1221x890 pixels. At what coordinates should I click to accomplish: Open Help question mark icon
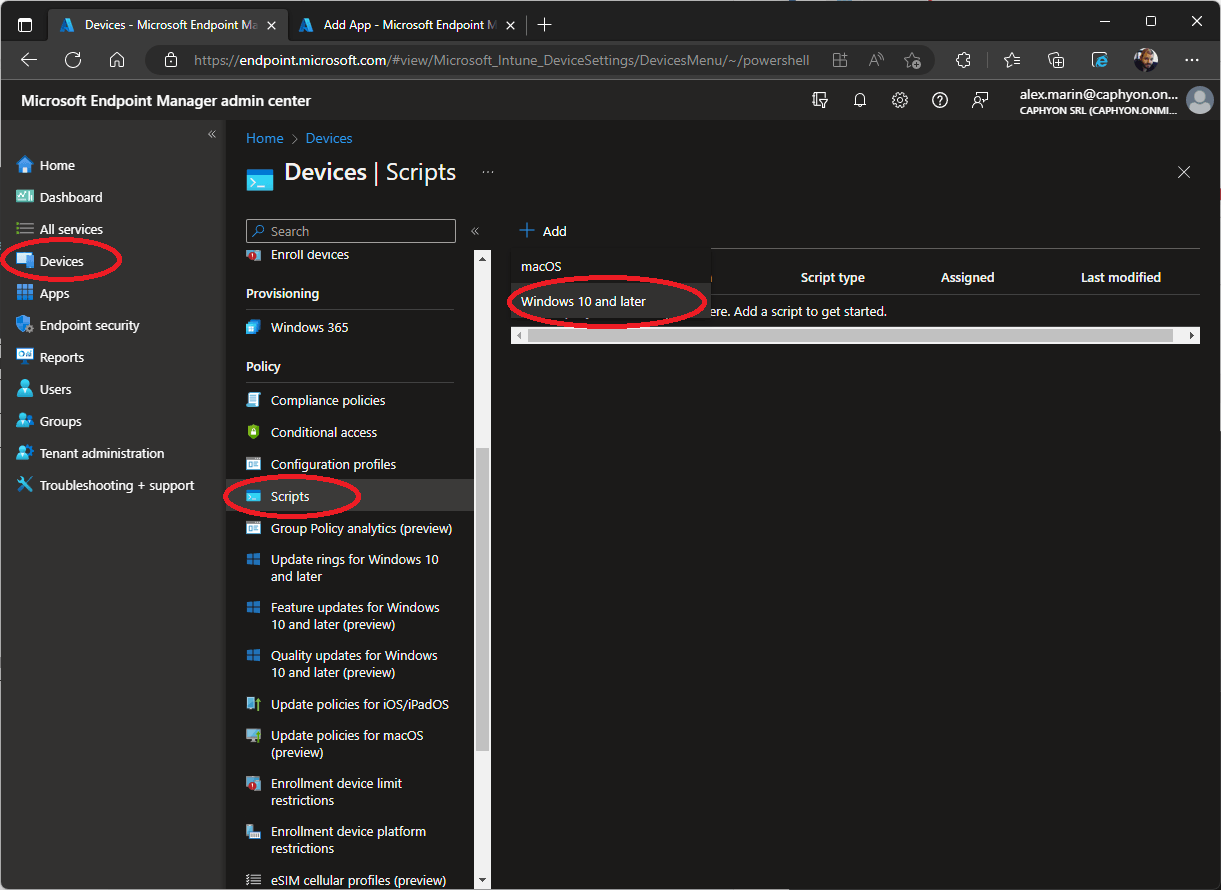pyautogui.click(x=940, y=100)
